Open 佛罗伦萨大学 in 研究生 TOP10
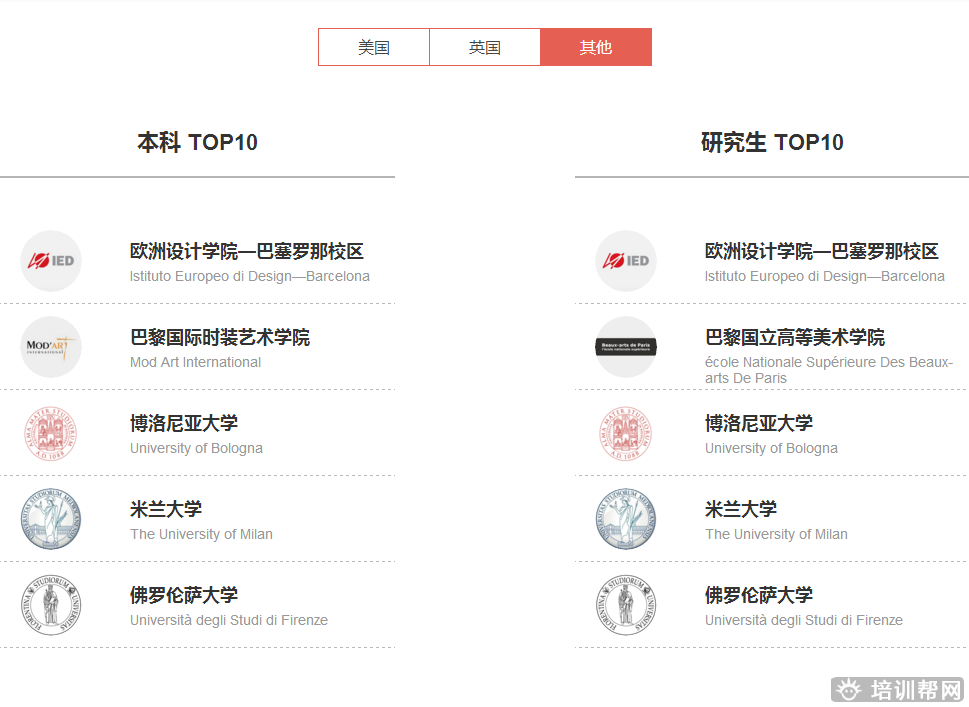This screenshot has height=707, width=969. (758, 595)
